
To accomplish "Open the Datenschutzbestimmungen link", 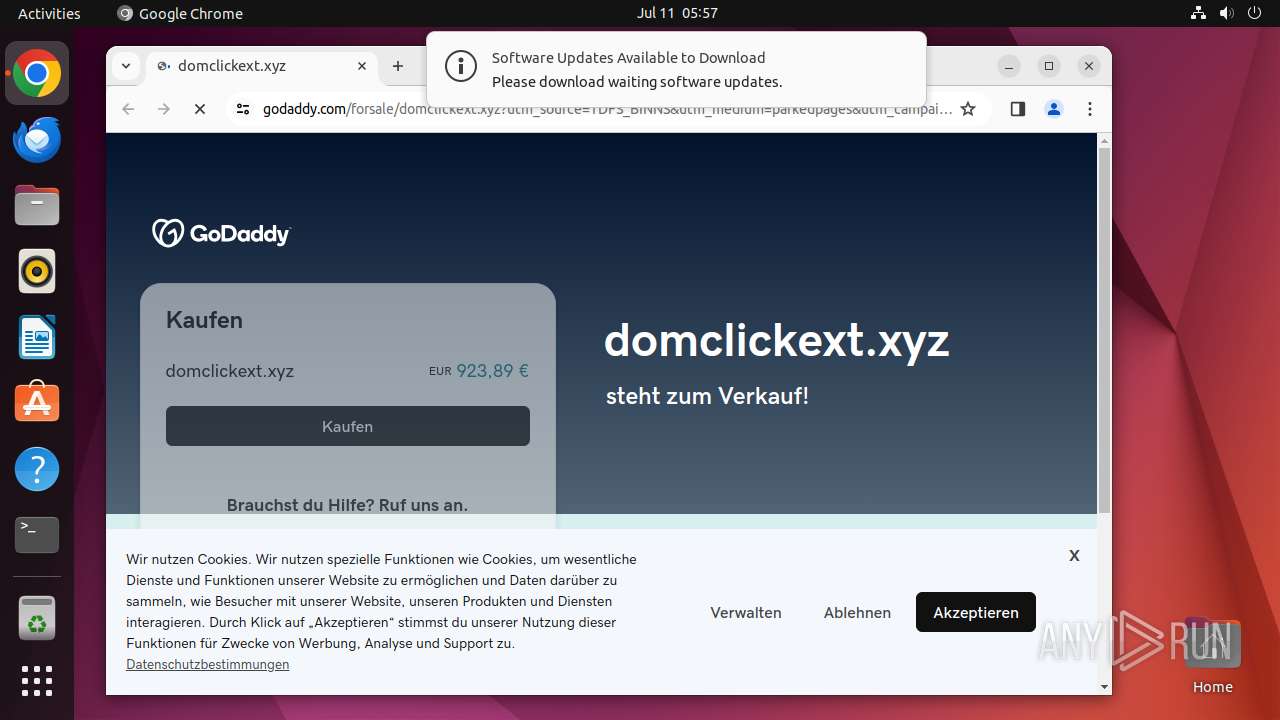I will point(208,664).
